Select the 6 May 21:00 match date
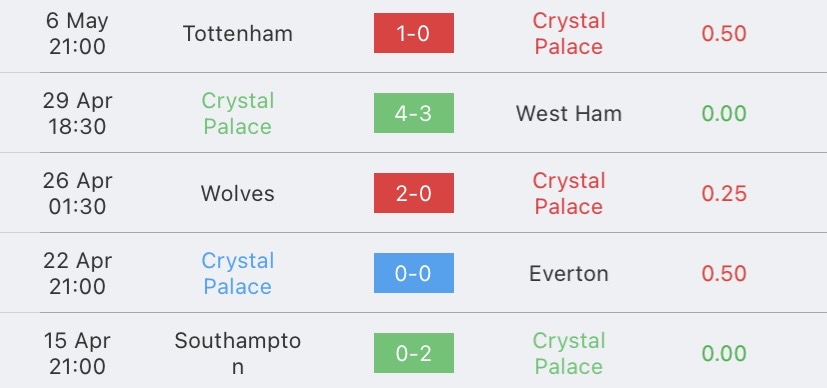The image size is (827, 388). (x=77, y=33)
